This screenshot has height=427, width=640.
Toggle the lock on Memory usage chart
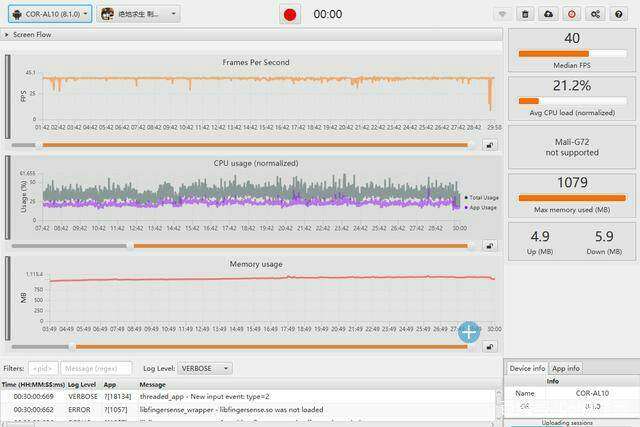tap(490, 347)
